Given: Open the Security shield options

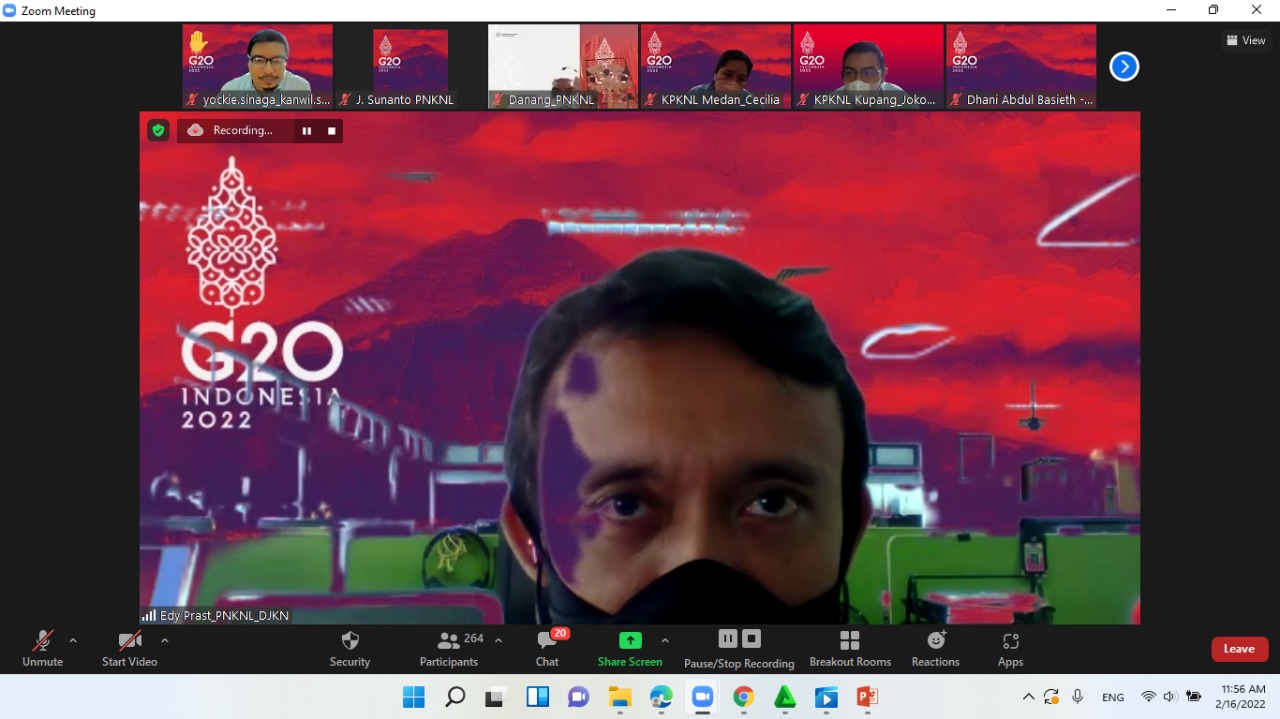Looking at the screenshot, I should coord(349,648).
